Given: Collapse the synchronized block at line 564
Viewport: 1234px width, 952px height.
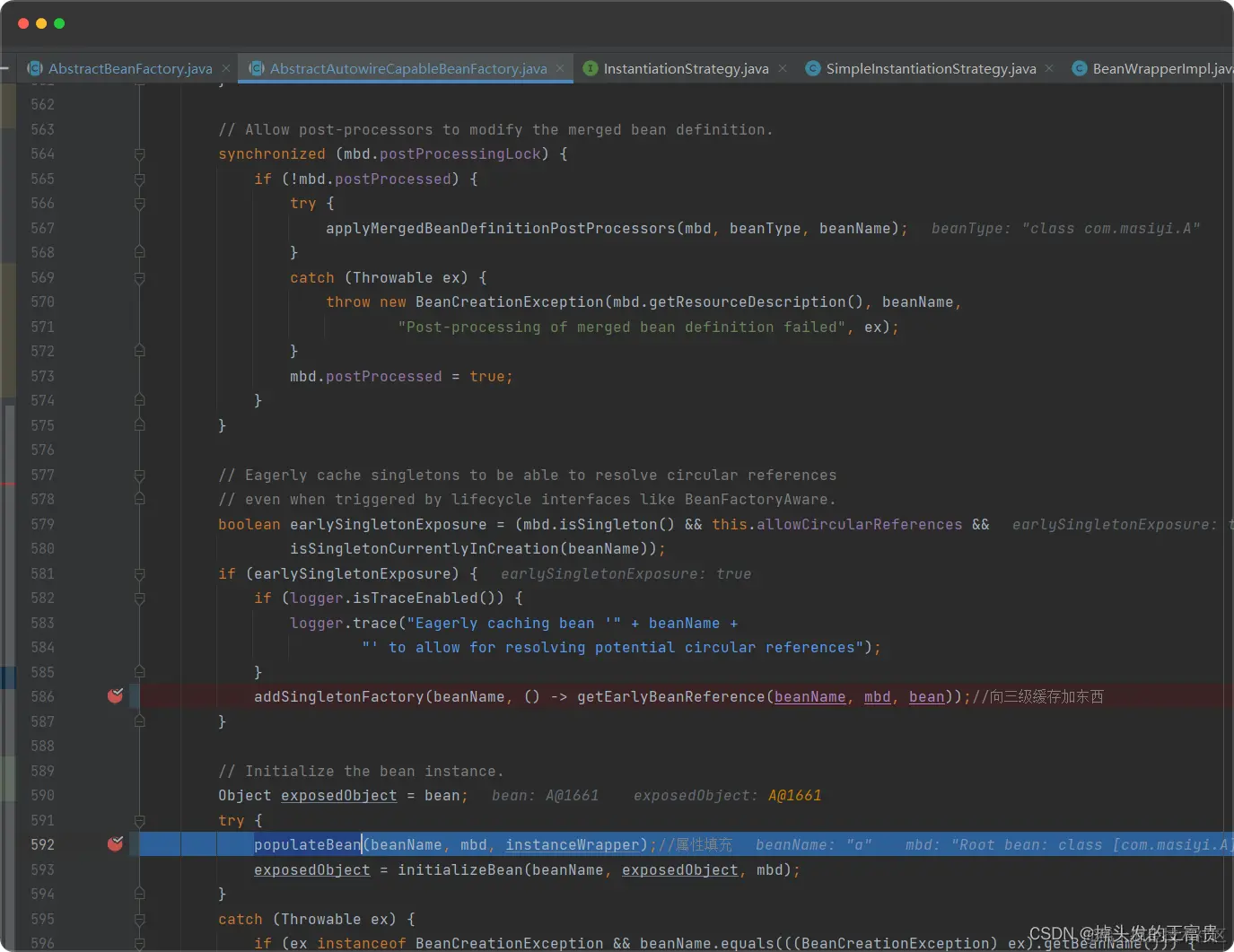Looking at the screenshot, I should (139, 154).
